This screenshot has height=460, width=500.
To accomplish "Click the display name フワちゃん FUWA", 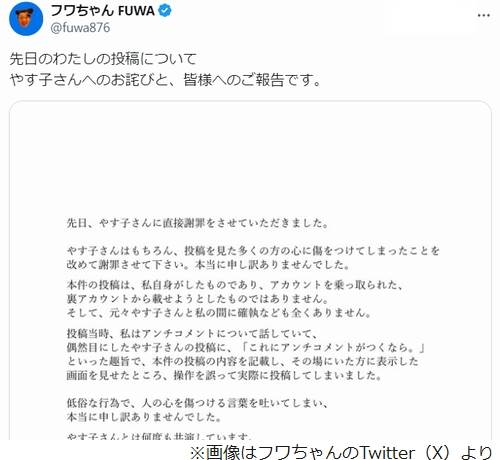I will [103, 11].
